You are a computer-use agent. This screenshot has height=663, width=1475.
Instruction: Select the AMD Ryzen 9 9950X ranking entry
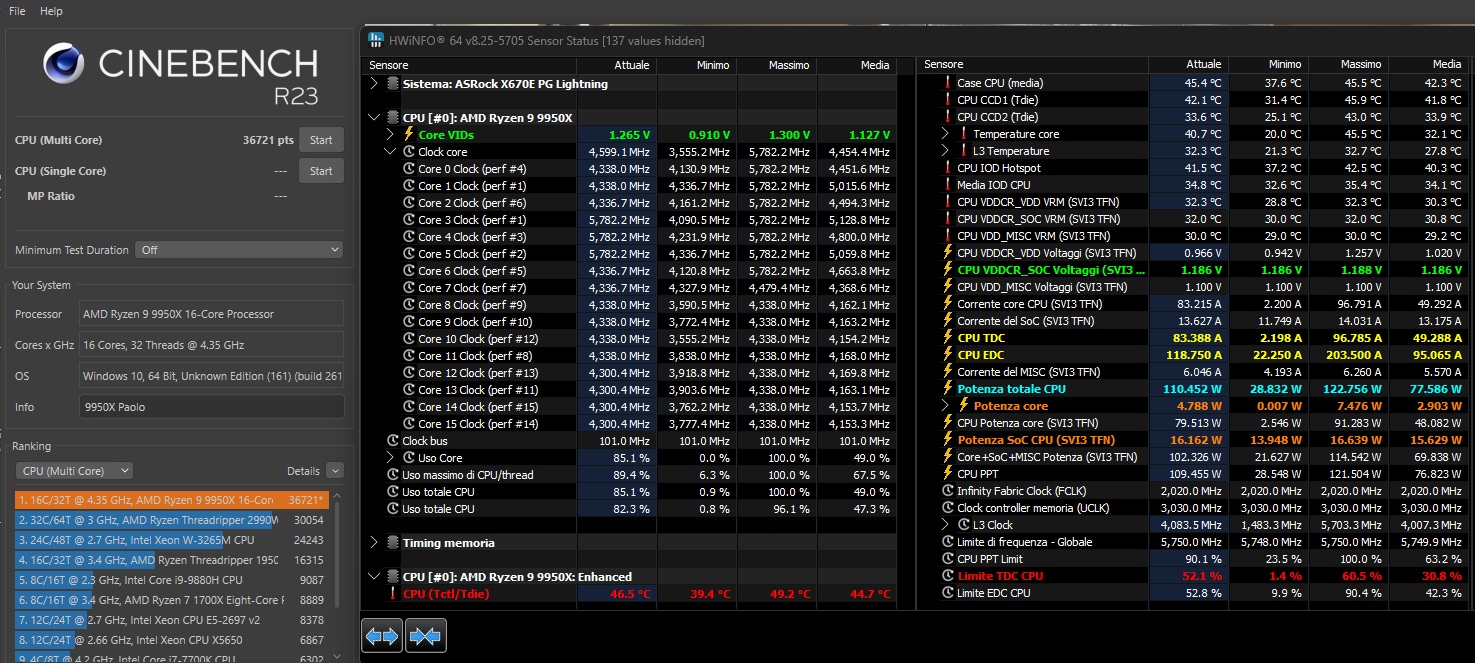click(172, 499)
